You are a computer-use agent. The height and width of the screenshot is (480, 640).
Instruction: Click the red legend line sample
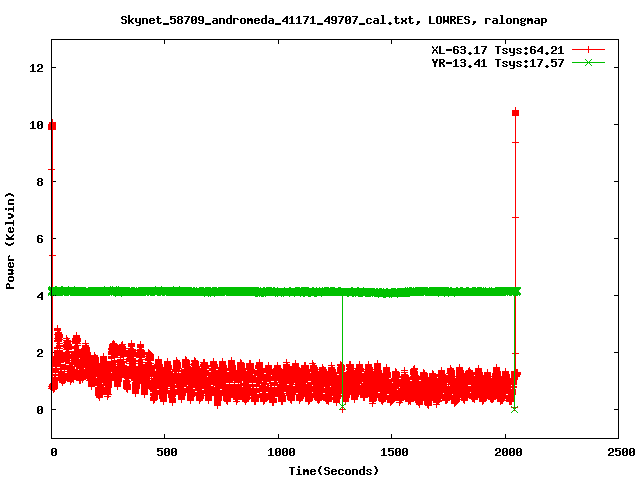(x=588, y=50)
